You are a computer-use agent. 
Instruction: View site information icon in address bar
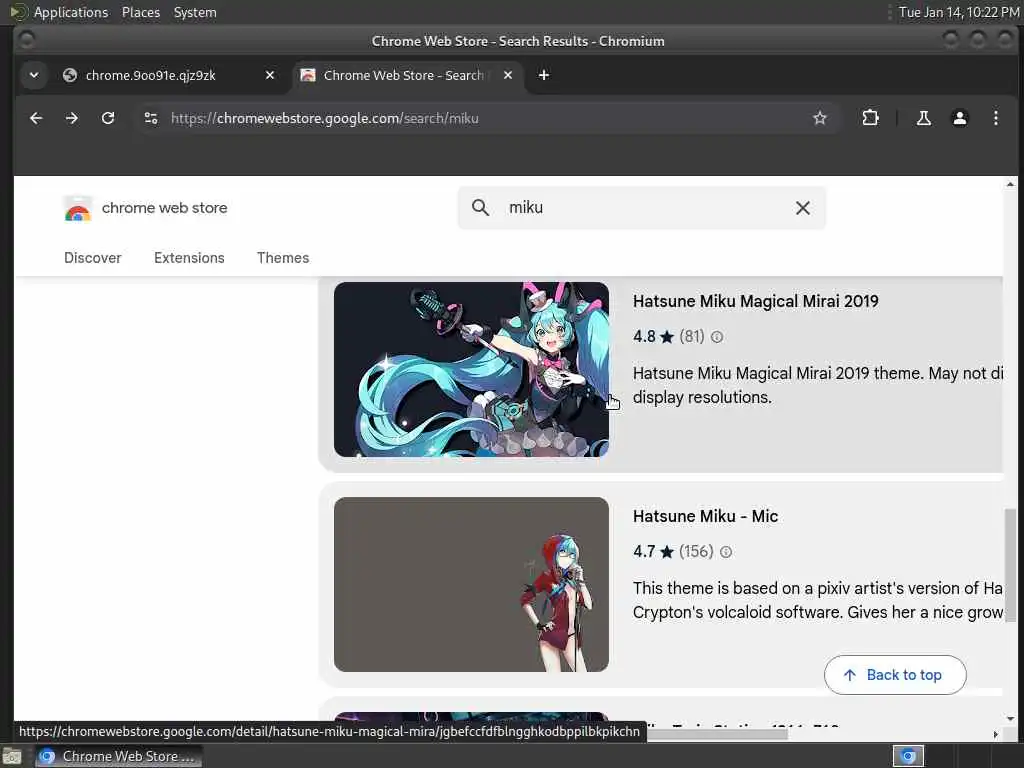pyautogui.click(x=151, y=118)
